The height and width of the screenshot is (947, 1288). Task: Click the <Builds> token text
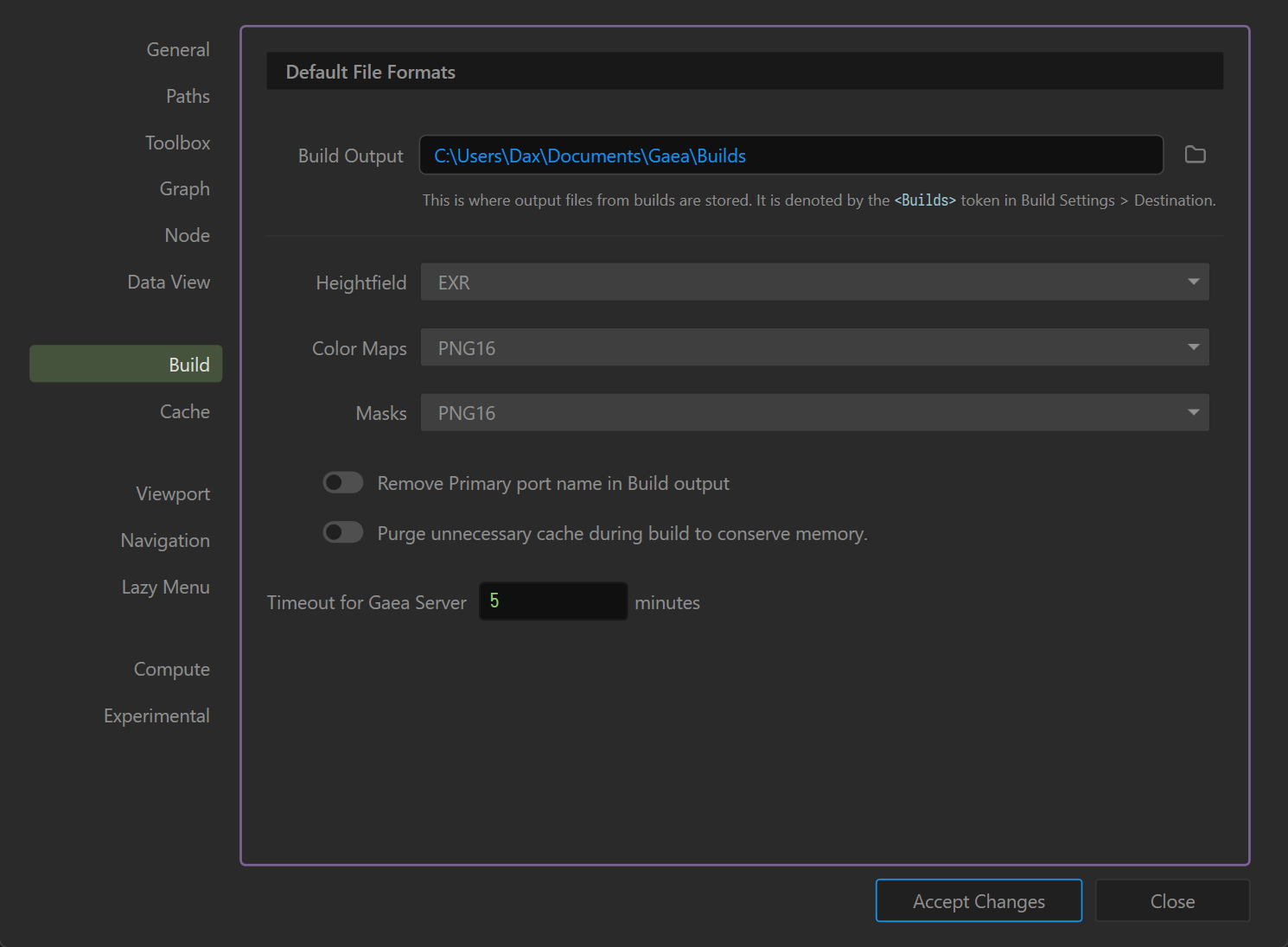pos(925,200)
